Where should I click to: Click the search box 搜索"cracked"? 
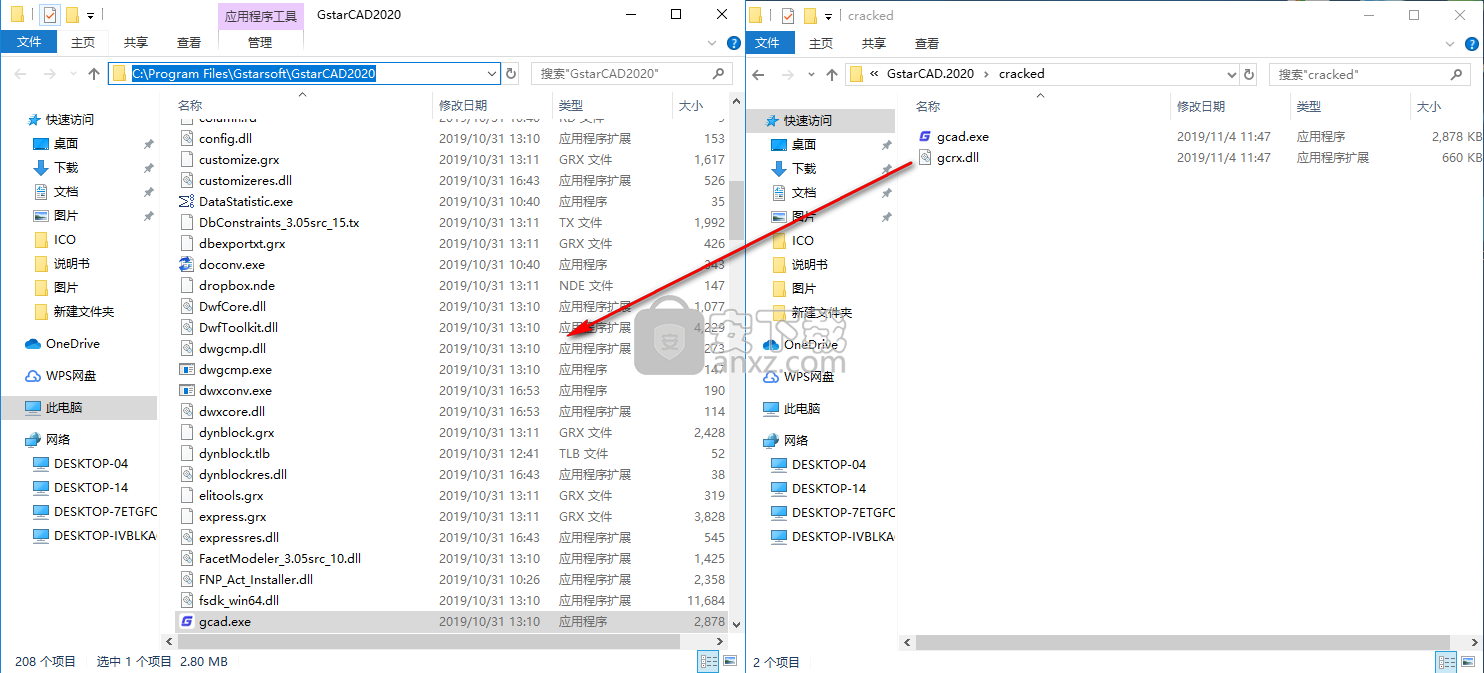1369,74
